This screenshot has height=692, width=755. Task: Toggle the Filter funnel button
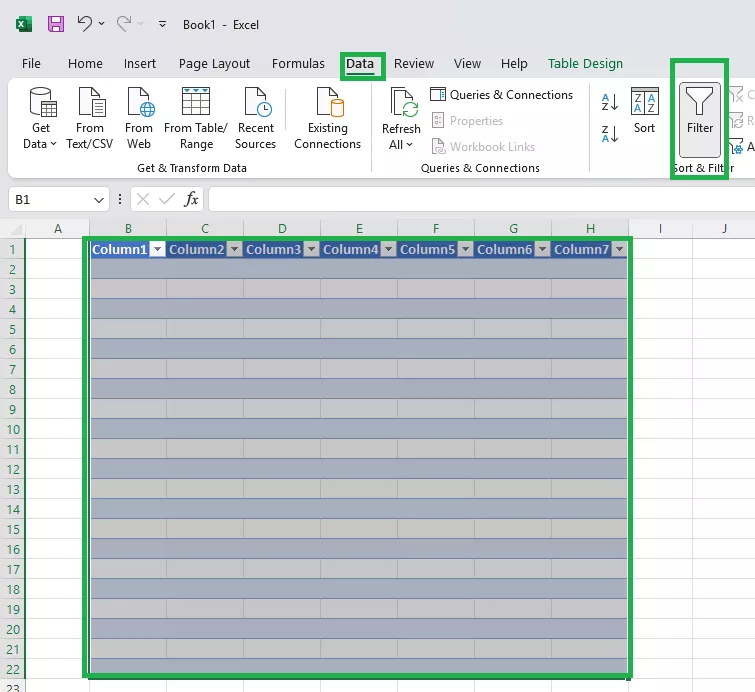click(x=700, y=119)
